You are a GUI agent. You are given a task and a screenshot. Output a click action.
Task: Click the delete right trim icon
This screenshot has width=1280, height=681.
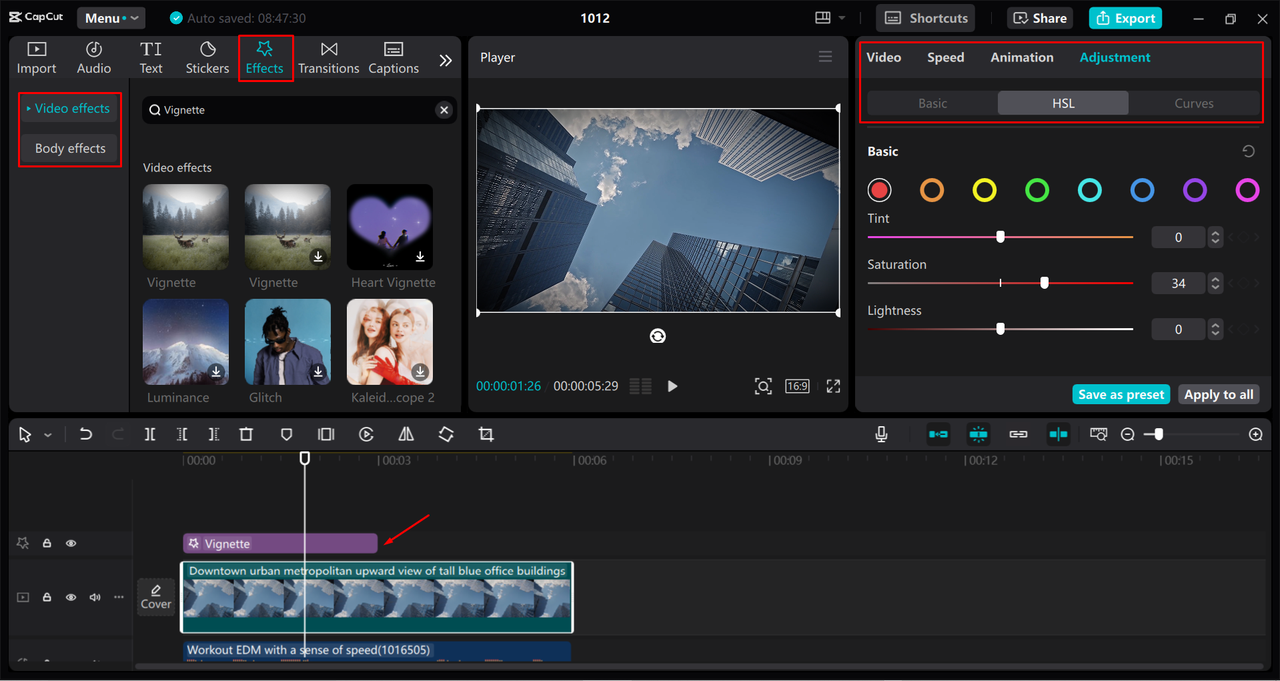point(214,434)
